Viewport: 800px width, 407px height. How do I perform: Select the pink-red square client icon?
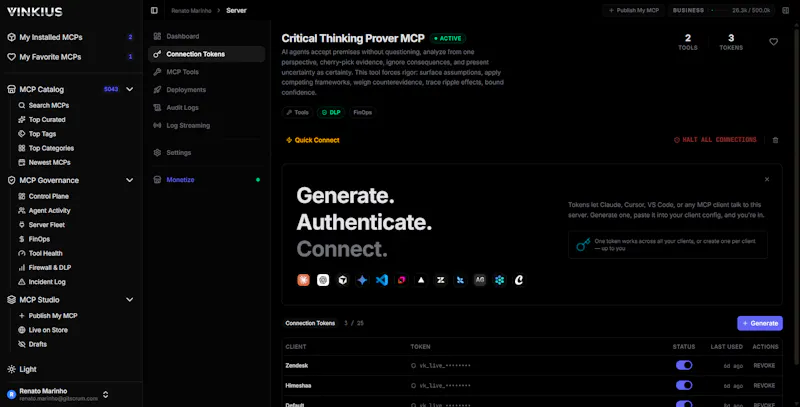click(402, 280)
